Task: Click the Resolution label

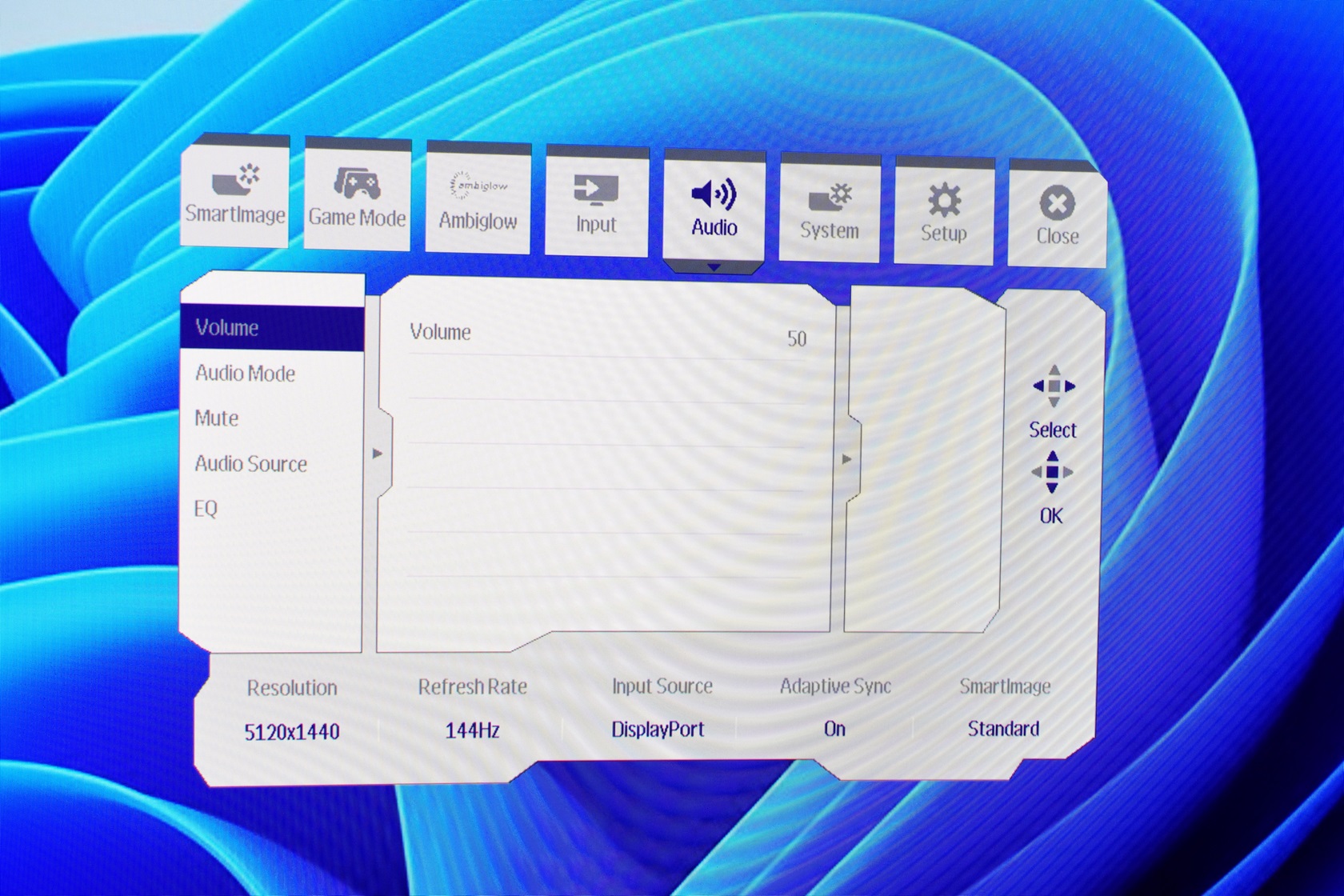Action: click(x=292, y=688)
